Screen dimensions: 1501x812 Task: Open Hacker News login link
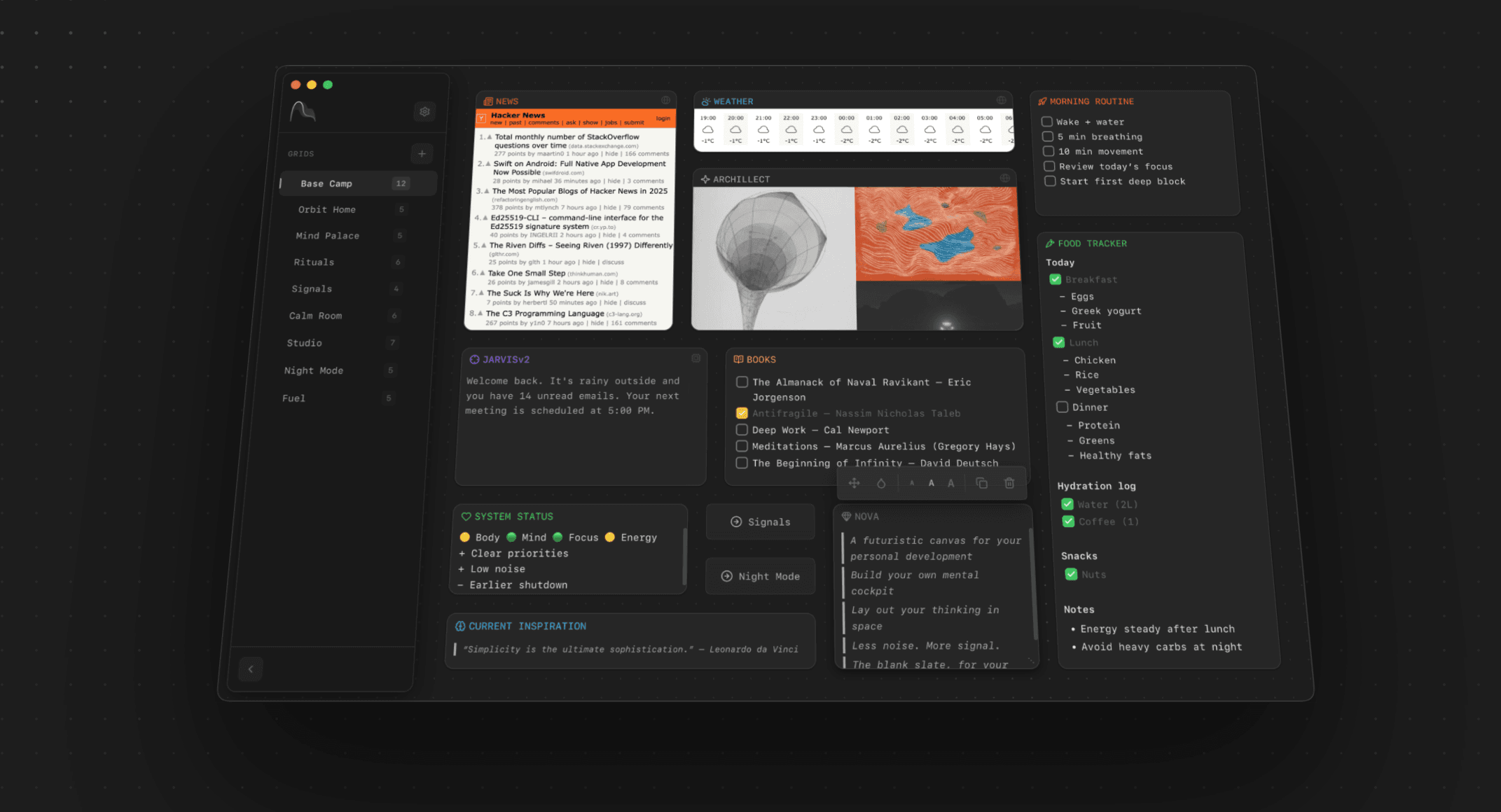(663, 118)
